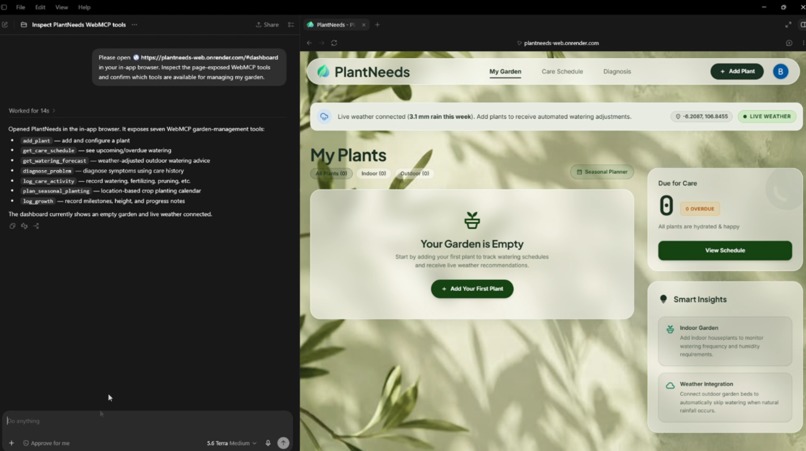Click the feedback icon below the response
Screen dimensions: 806x451
[x=24, y=226]
